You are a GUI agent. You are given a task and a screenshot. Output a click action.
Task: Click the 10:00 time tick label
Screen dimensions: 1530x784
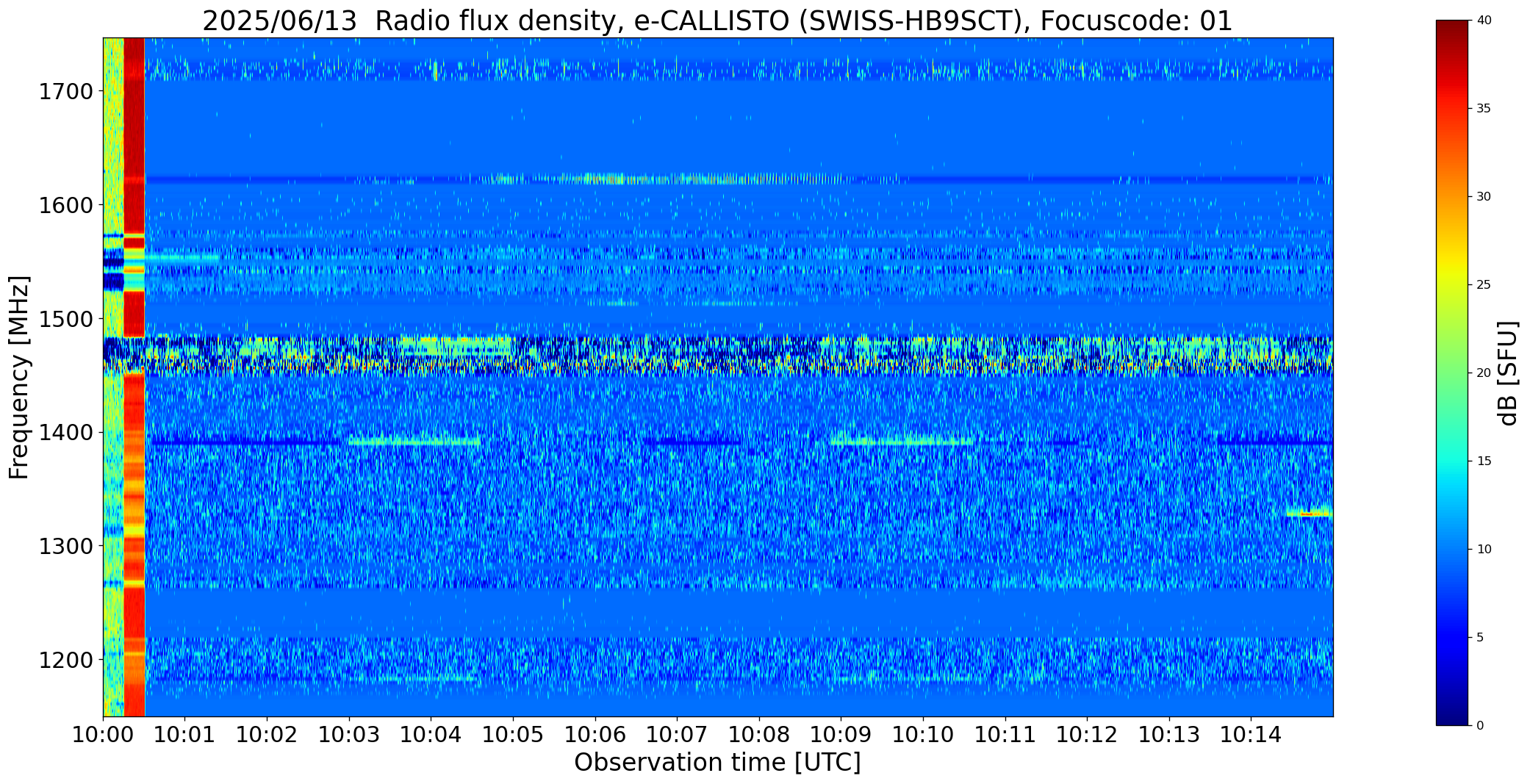point(103,735)
